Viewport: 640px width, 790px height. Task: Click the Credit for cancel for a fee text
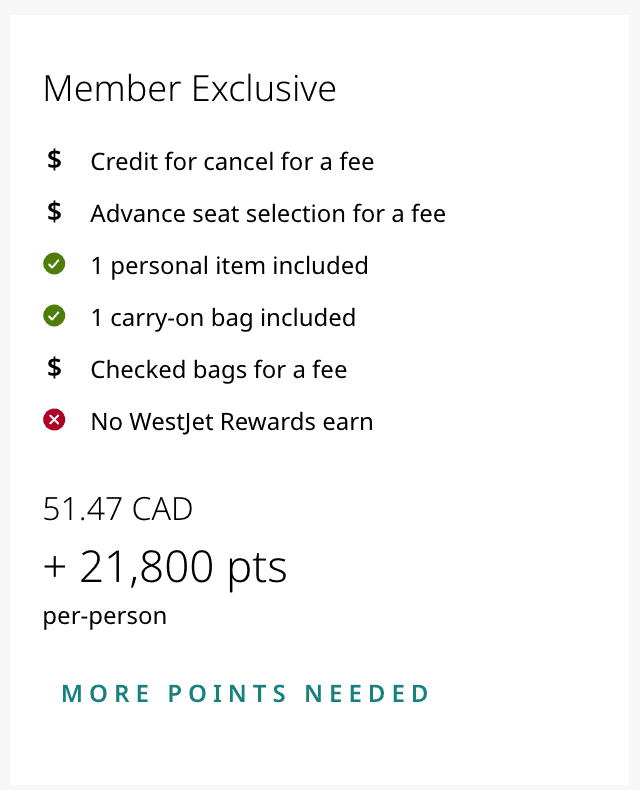pos(232,161)
